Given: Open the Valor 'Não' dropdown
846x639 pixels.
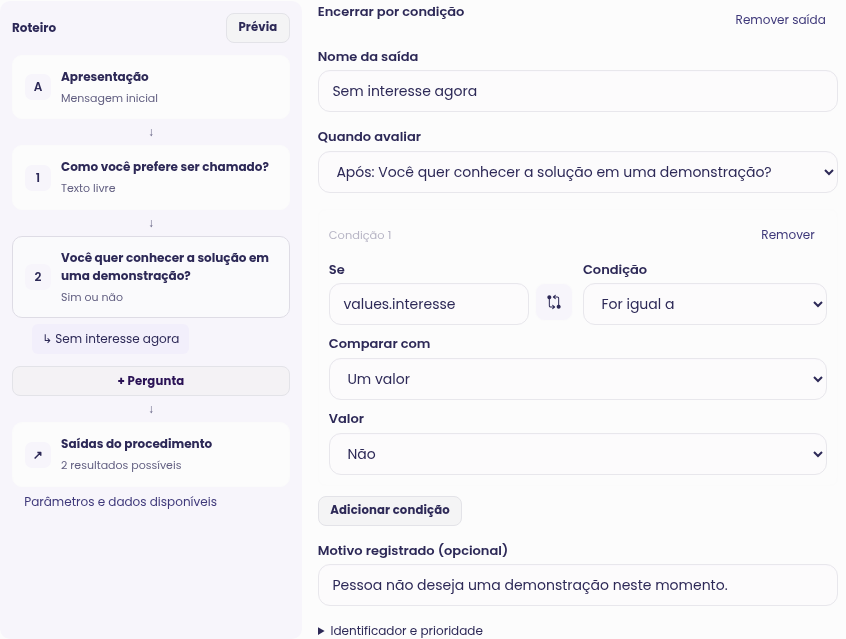Looking at the screenshot, I should point(578,454).
